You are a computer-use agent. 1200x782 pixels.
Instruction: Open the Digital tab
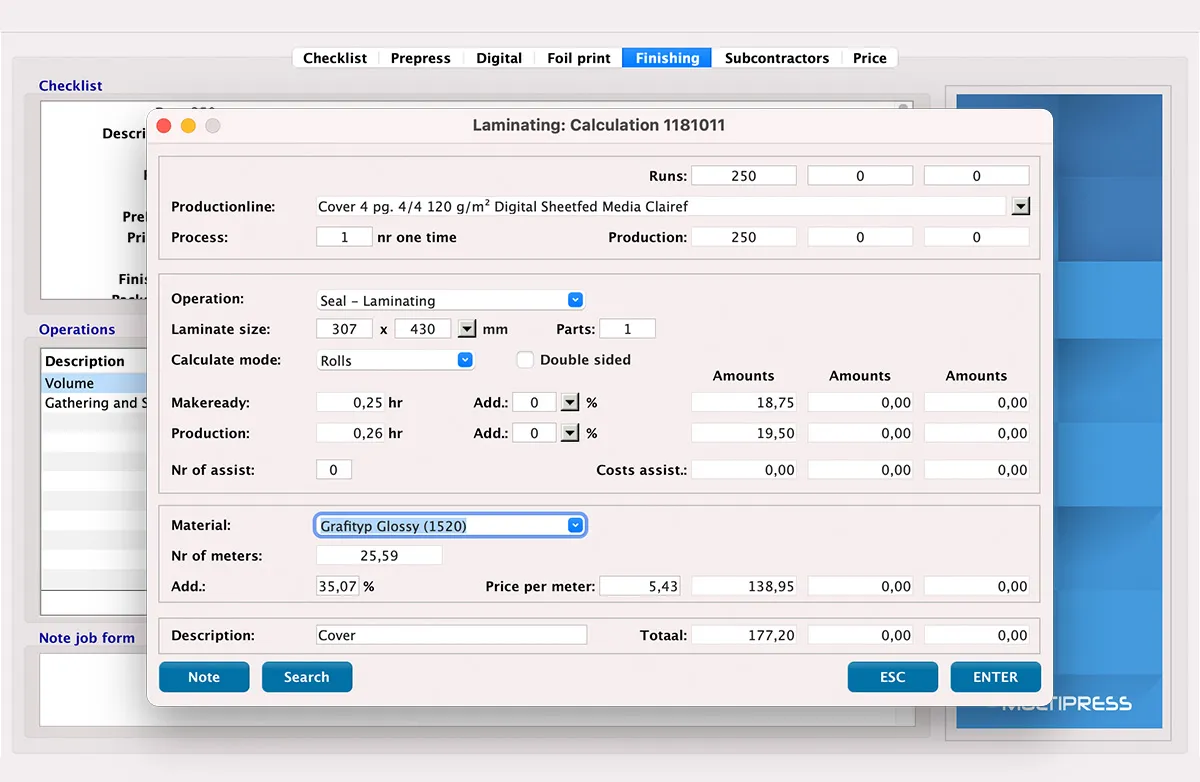point(499,58)
